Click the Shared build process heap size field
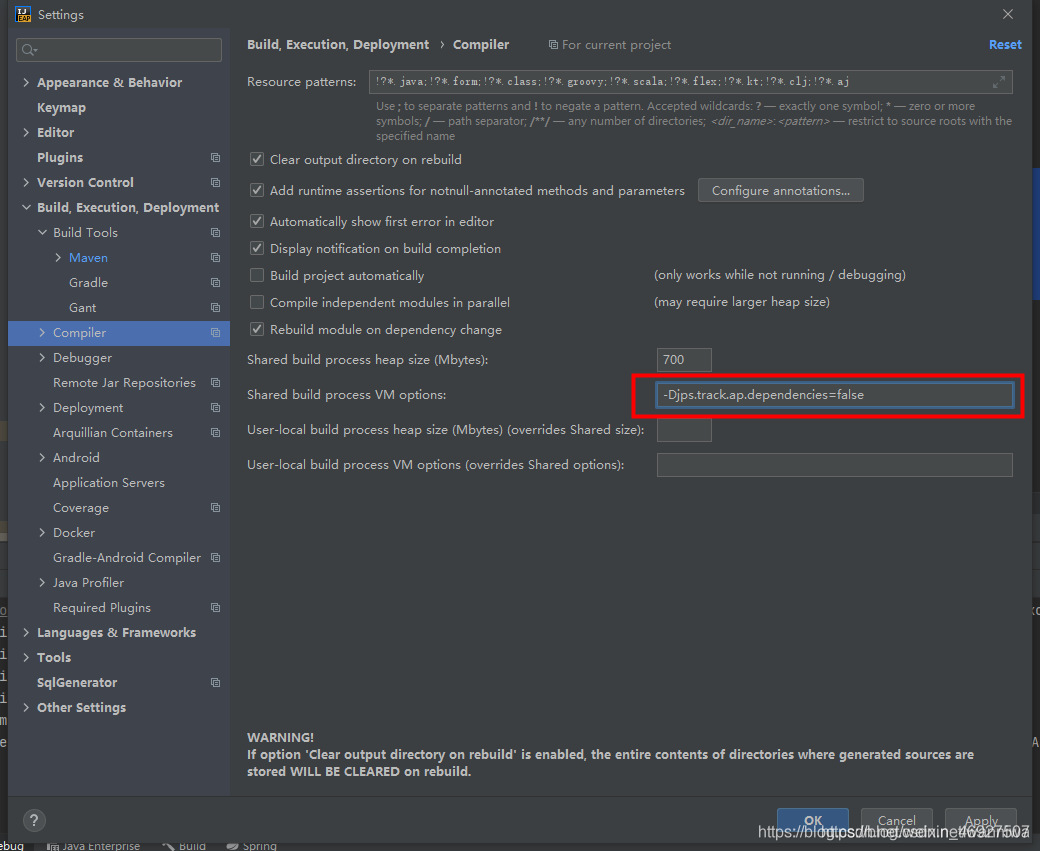The image size is (1040, 851). pos(684,360)
